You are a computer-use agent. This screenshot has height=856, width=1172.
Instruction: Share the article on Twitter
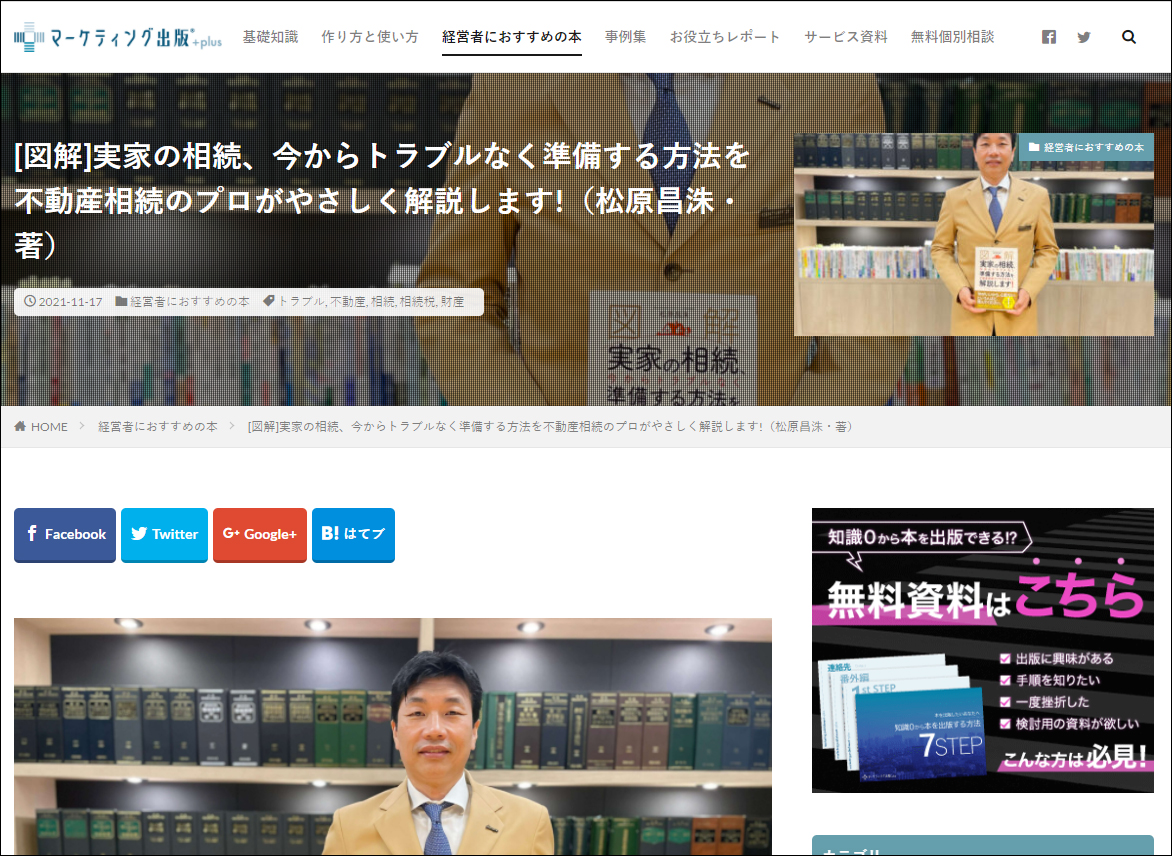tap(164, 535)
